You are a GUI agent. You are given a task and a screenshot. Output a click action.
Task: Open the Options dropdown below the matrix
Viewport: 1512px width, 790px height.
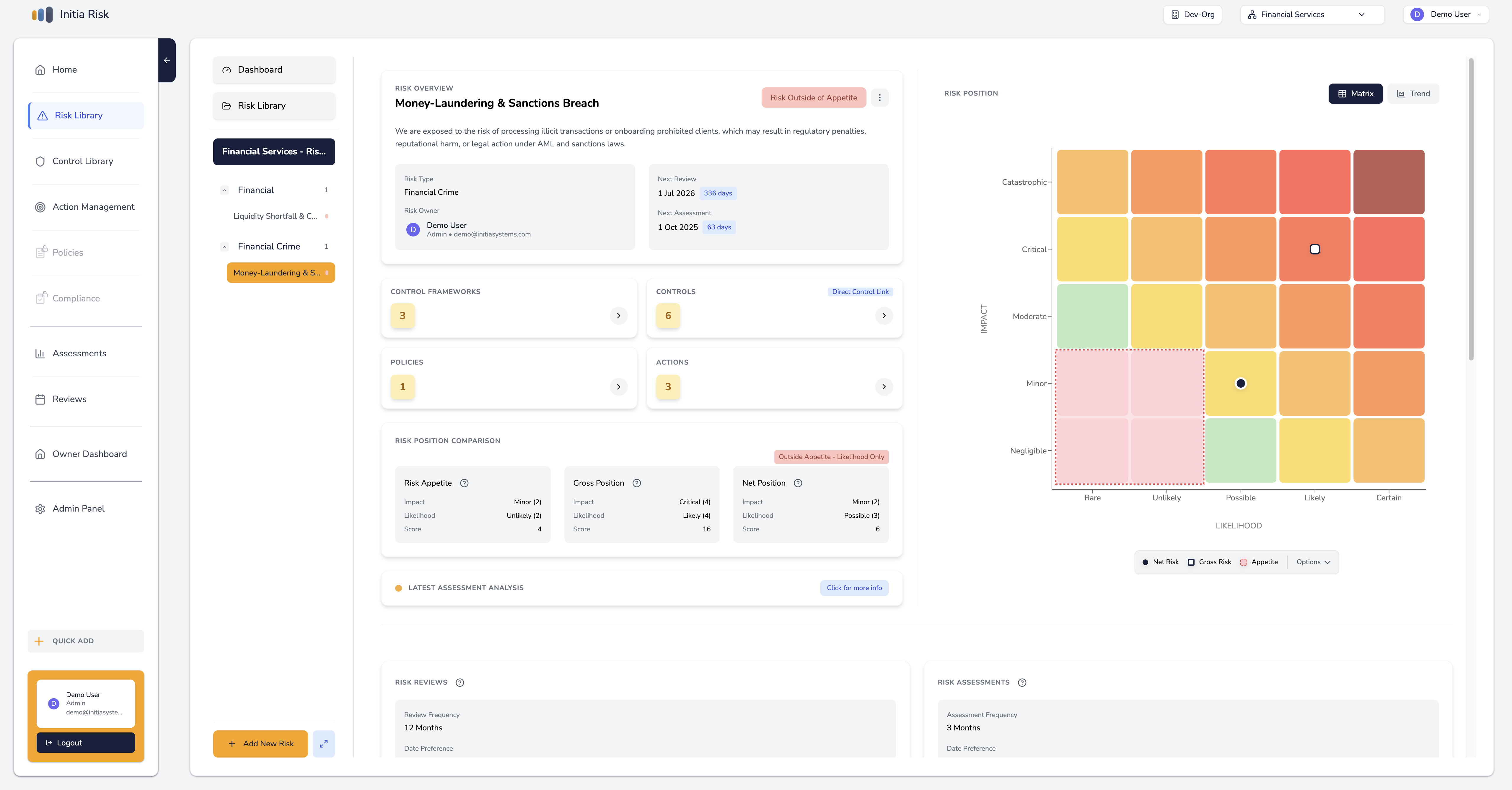pyautogui.click(x=1312, y=562)
